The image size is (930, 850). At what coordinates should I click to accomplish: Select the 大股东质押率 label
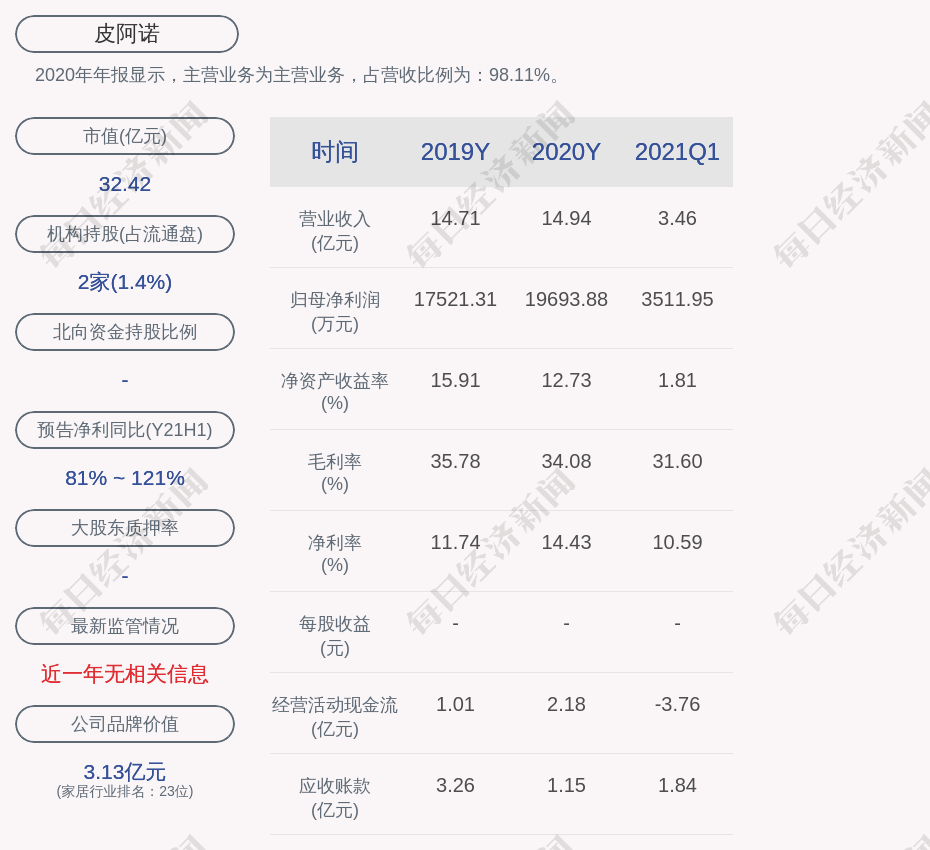[x=125, y=528]
